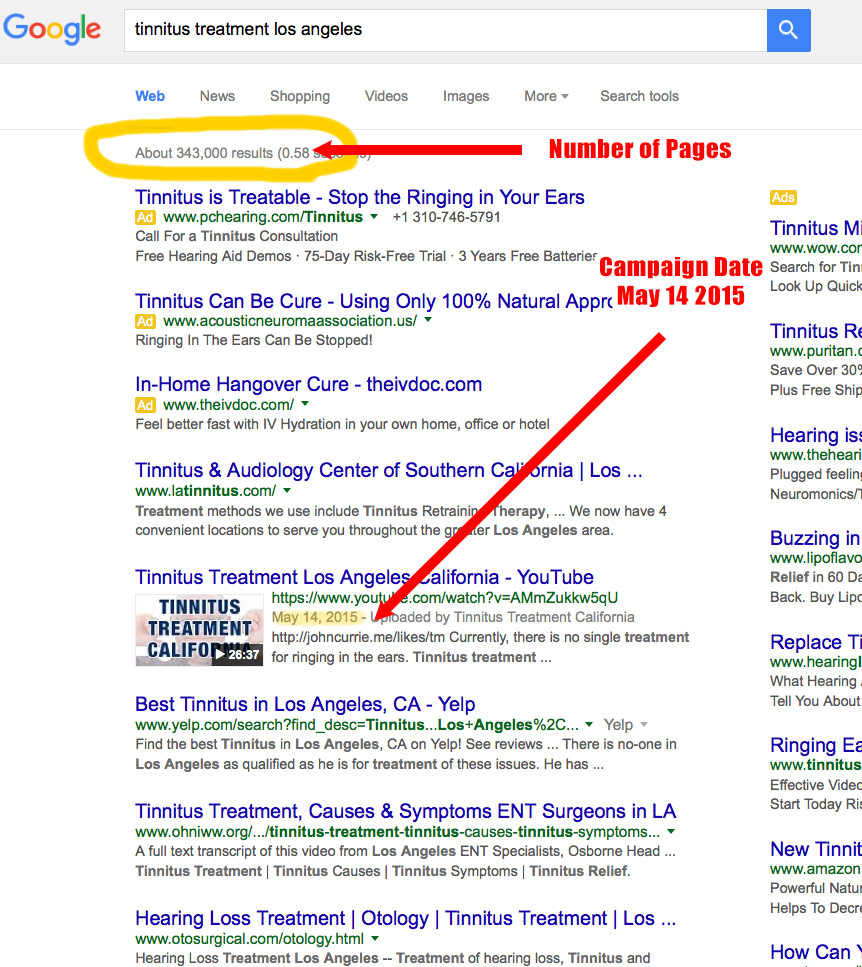Expand the More dropdown menu

[x=546, y=96]
